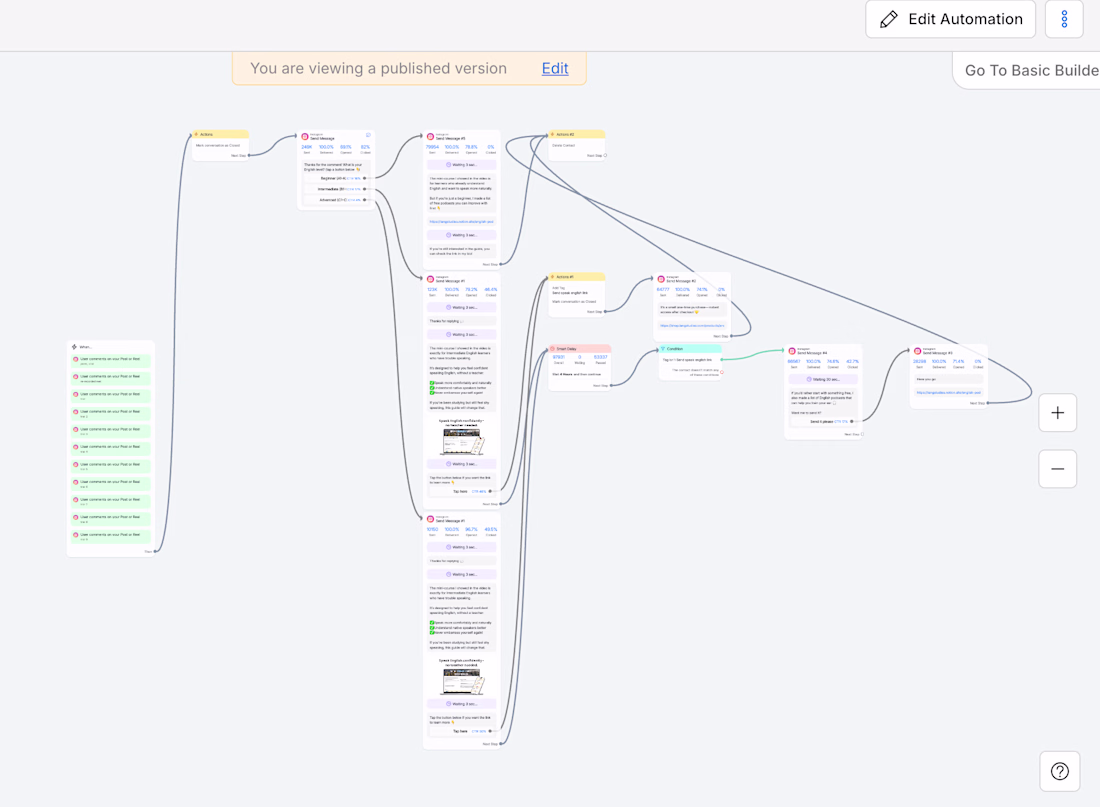
Task: Click Tap here button in upper Message #1
Action: point(462,491)
